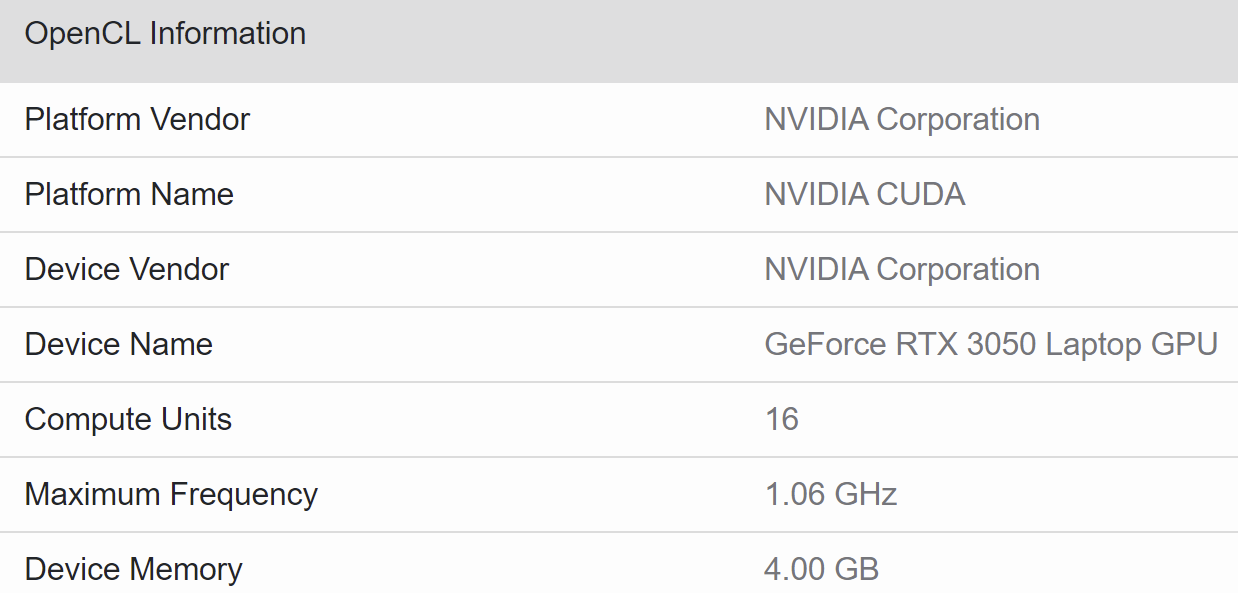
Task: Select NVIDIA Corporation in the Device Vendor row
Action: click(x=902, y=269)
